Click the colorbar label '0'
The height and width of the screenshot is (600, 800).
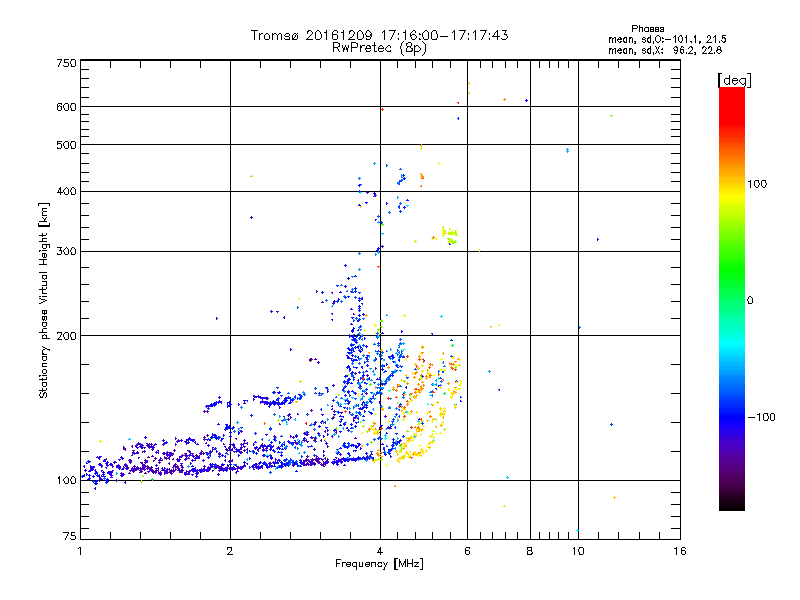pyautogui.click(x=750, y=301)
